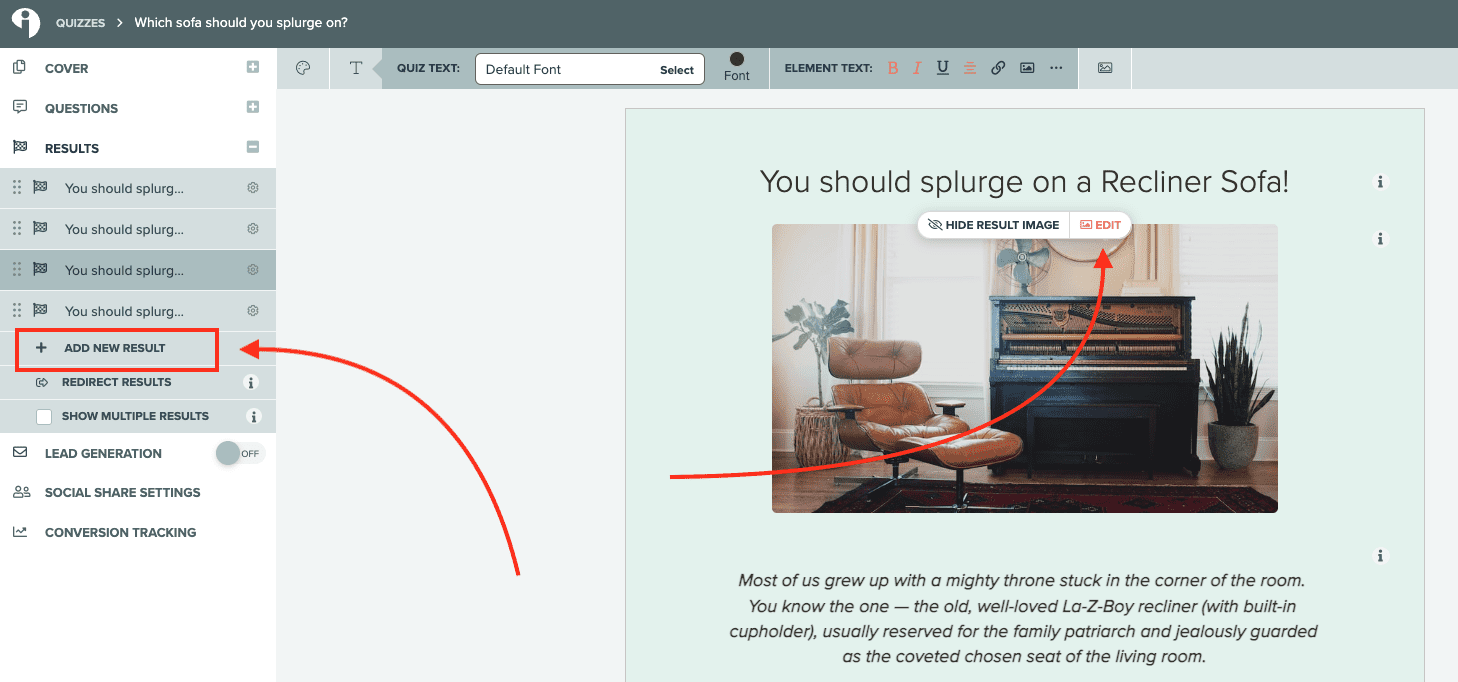Insert a link in element text

click(997, 68)
